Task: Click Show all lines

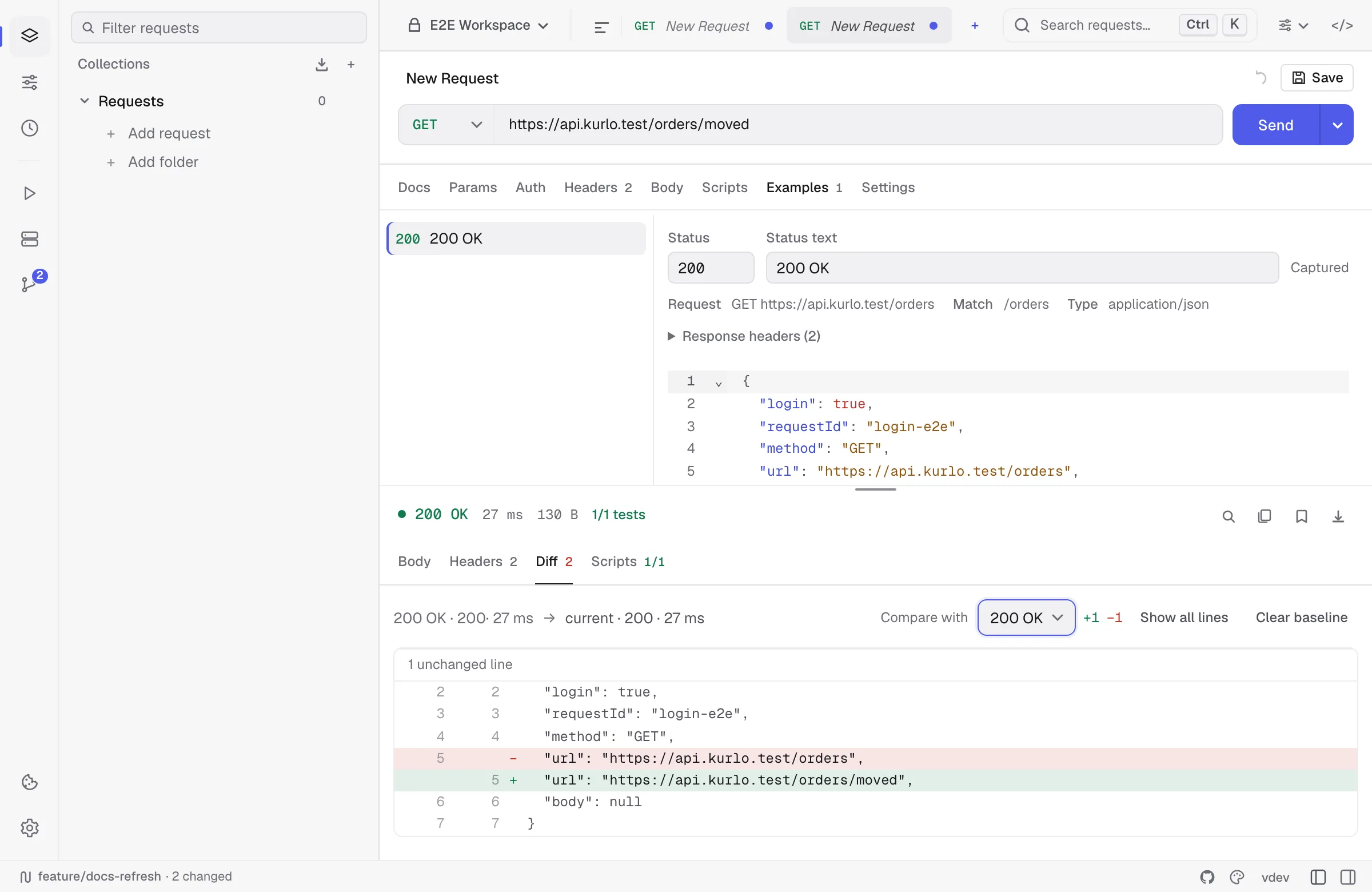Action: point(1184,618)
